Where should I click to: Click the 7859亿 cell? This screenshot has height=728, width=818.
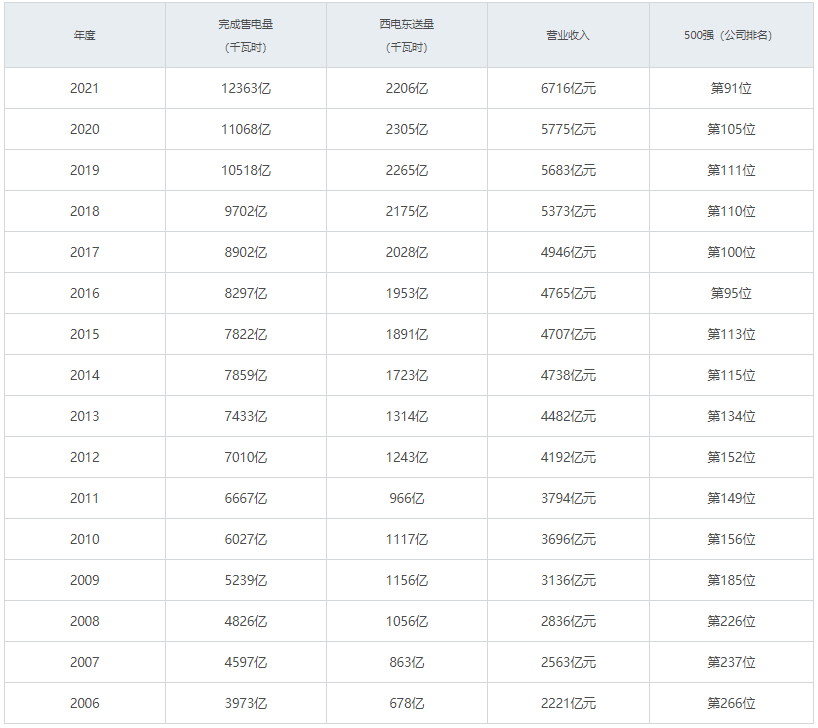[x=246, y=375]
